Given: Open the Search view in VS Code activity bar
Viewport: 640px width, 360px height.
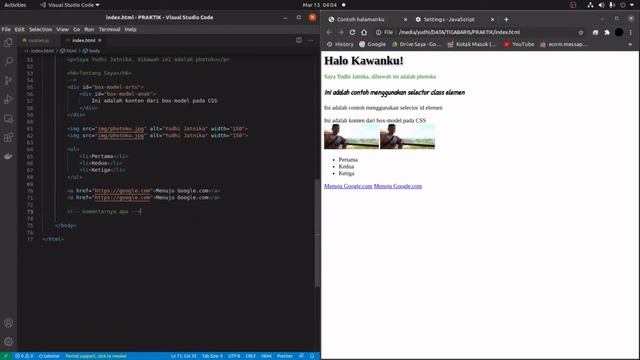Looking at the screenshot, I should coord(8,61).
